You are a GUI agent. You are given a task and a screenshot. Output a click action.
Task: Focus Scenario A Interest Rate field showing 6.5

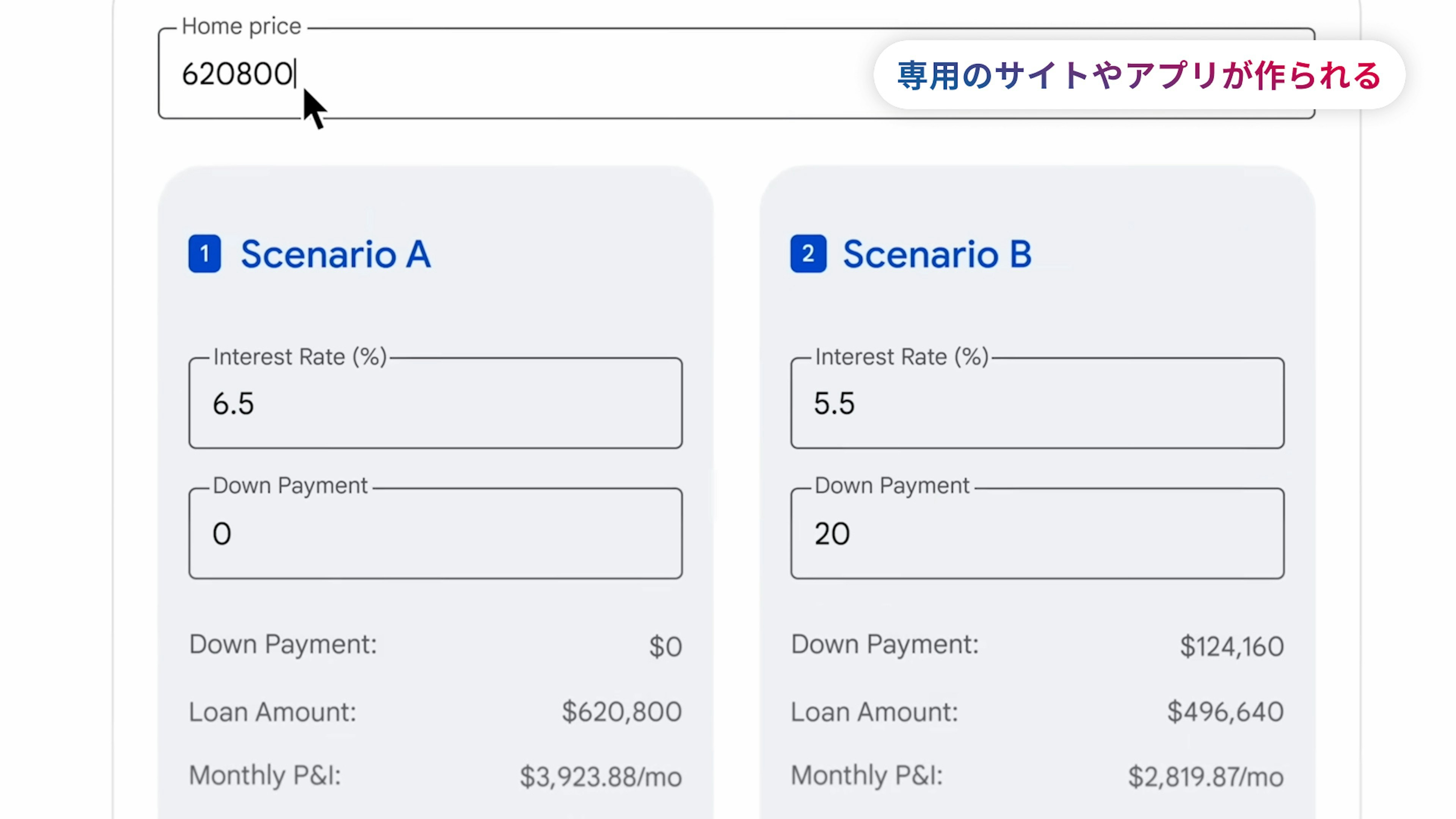(x=435, y=403)
